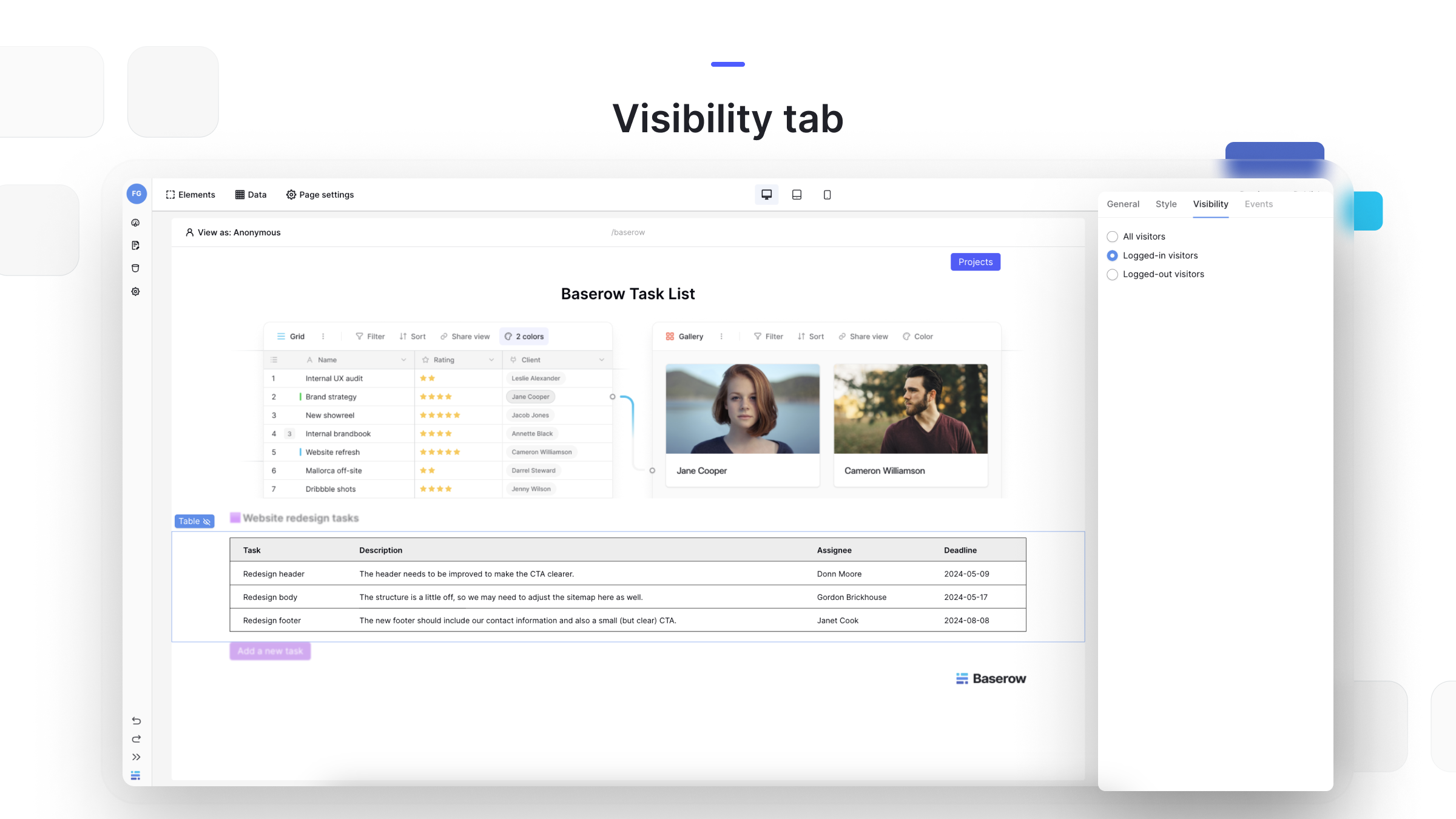Switch to the Events tab
Screen dimensions: 1456x819
(1258, 204)
